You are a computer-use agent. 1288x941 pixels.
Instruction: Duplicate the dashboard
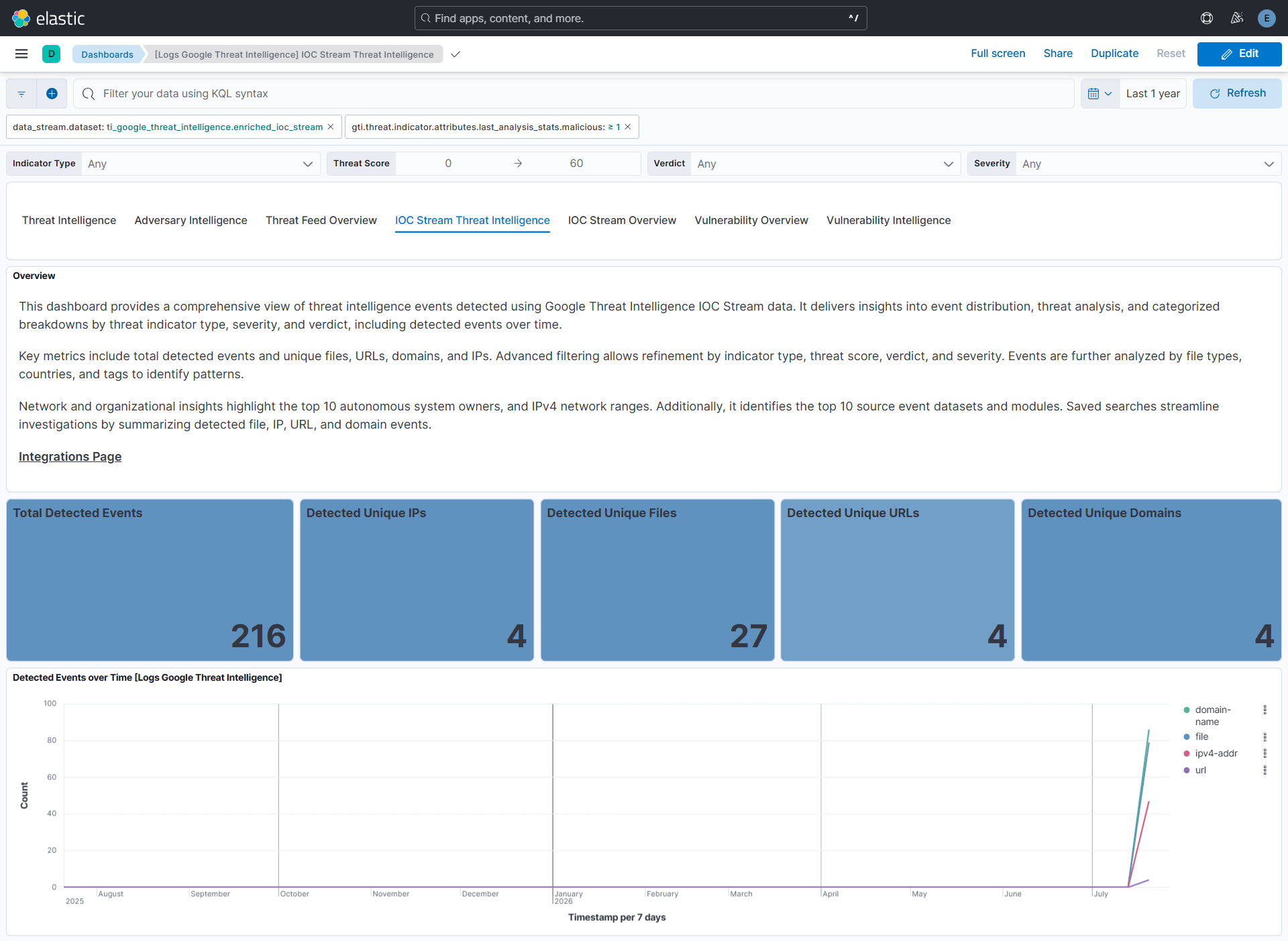click(1114, 54)
